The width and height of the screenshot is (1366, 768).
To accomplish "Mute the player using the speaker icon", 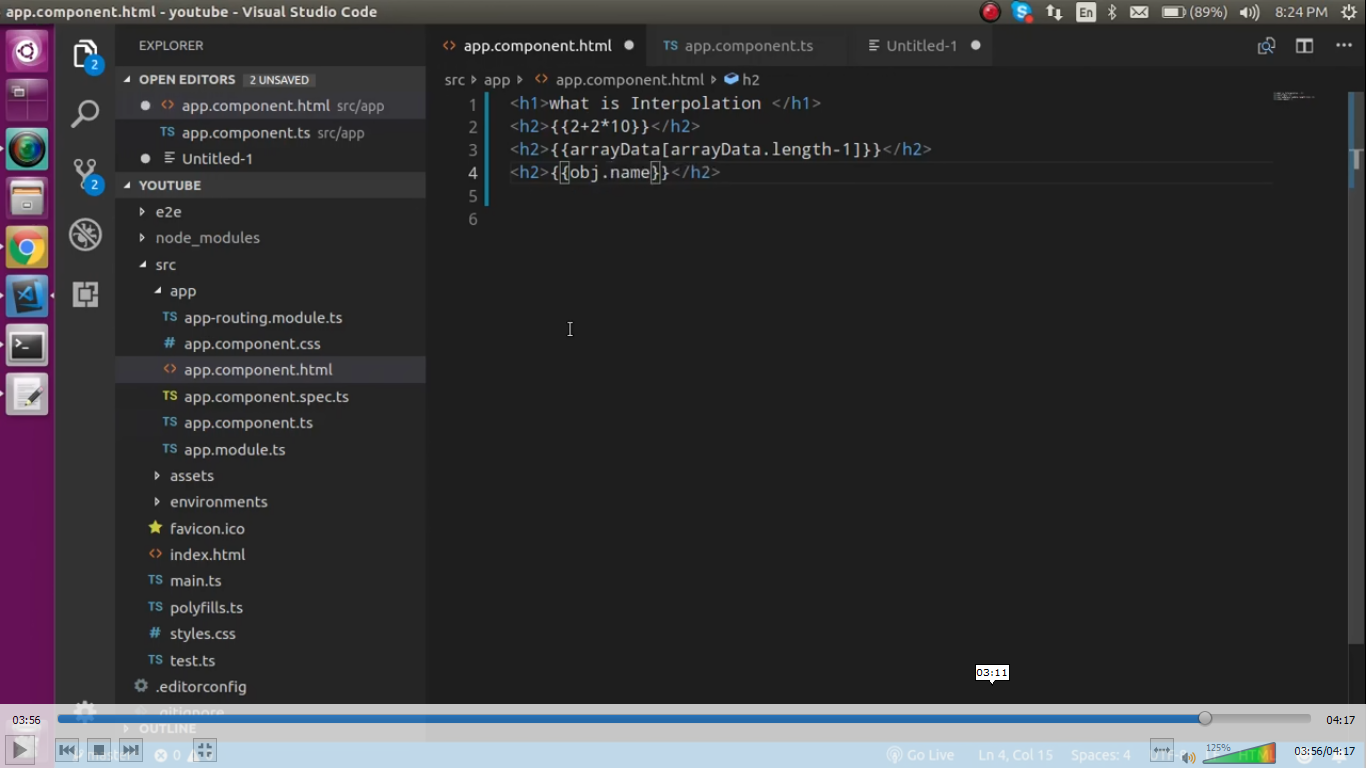I will click(x=1189, y=757).
